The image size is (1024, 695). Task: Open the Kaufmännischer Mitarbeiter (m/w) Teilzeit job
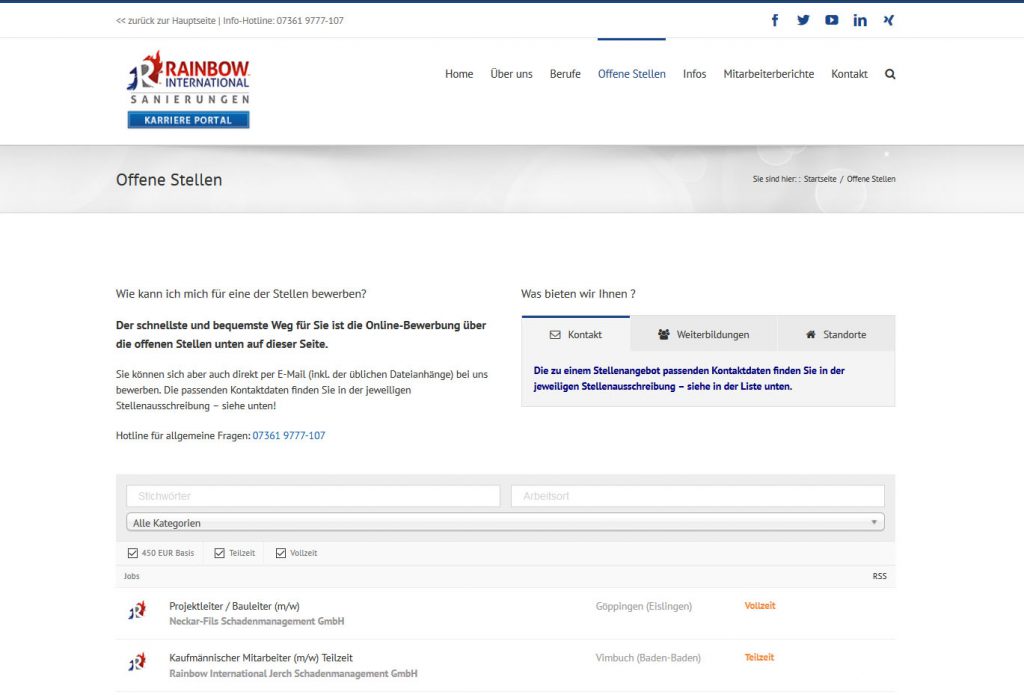point(261,658)
